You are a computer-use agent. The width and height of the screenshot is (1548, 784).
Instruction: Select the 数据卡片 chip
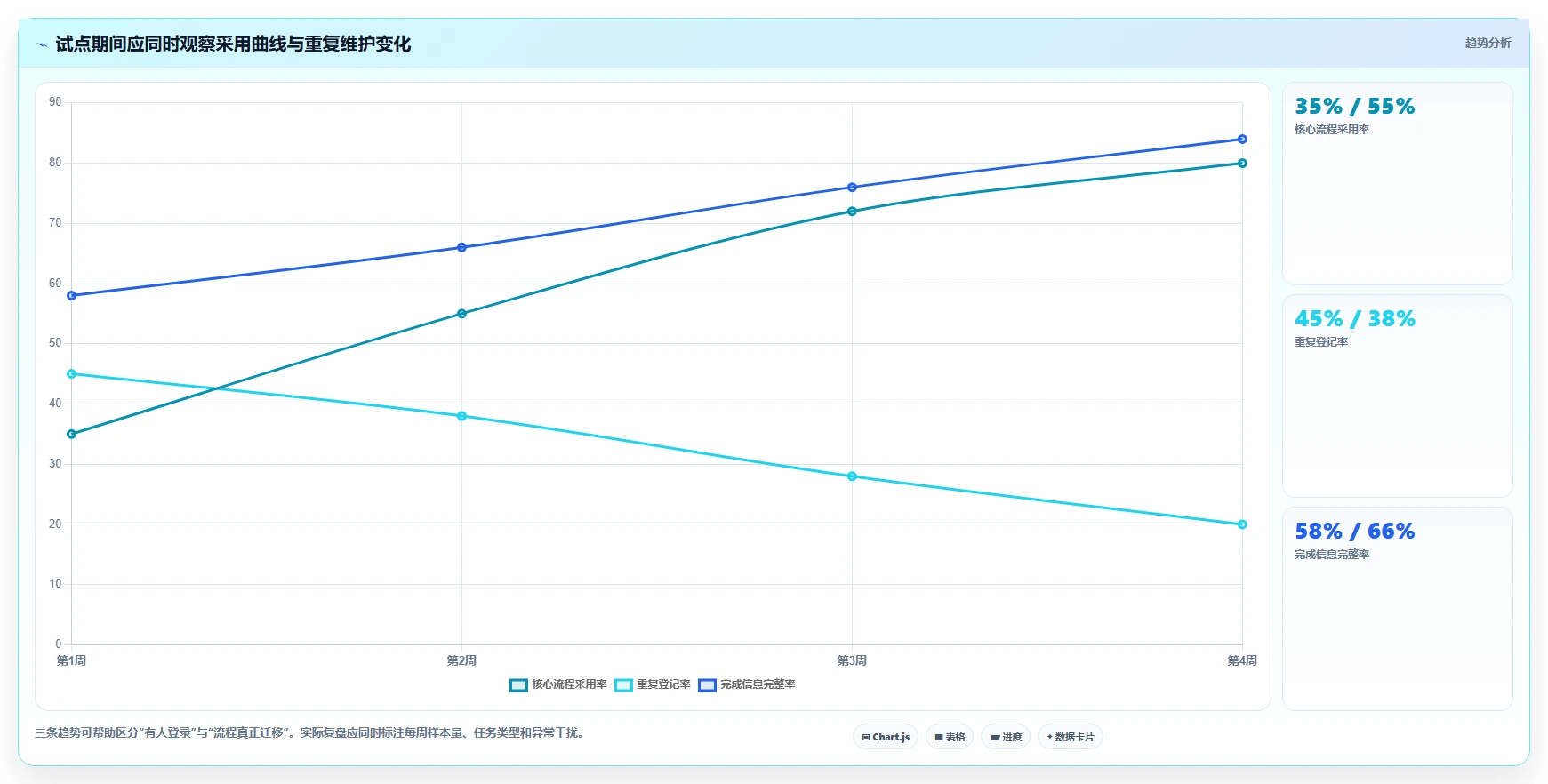point(1071,737)
